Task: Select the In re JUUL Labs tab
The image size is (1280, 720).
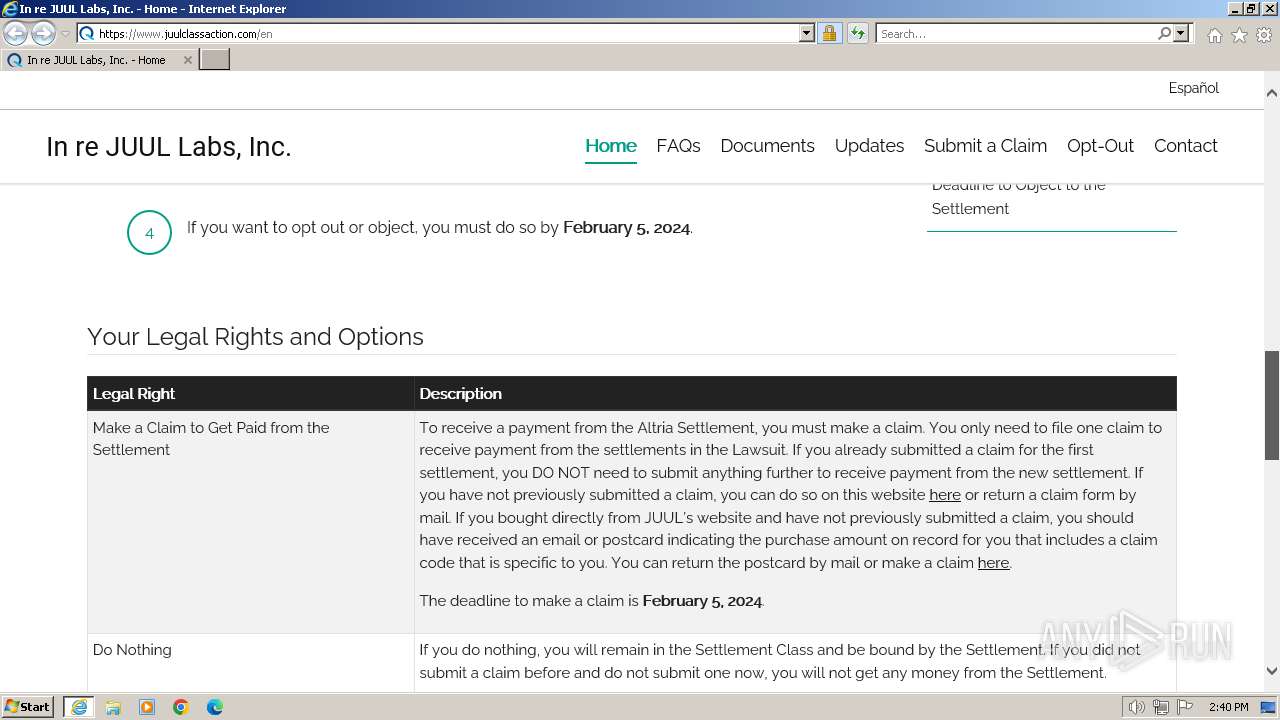Action: pos(96,60)
